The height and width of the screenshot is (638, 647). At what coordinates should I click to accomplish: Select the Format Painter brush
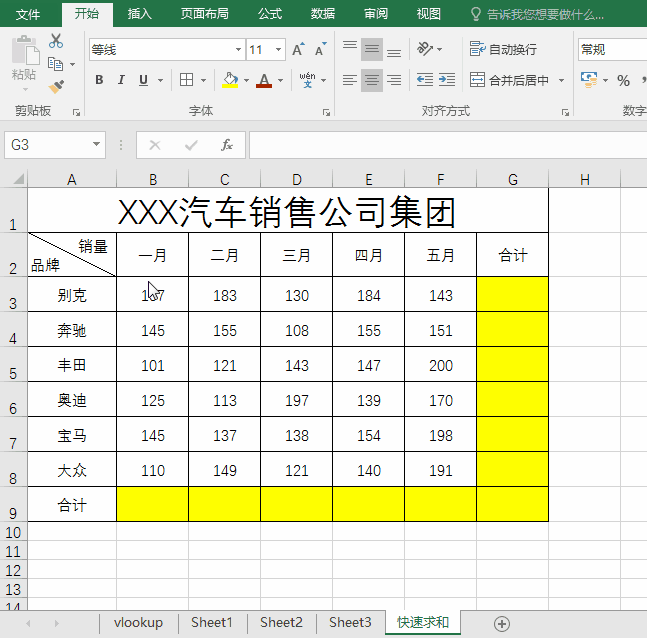coord(57,87)
